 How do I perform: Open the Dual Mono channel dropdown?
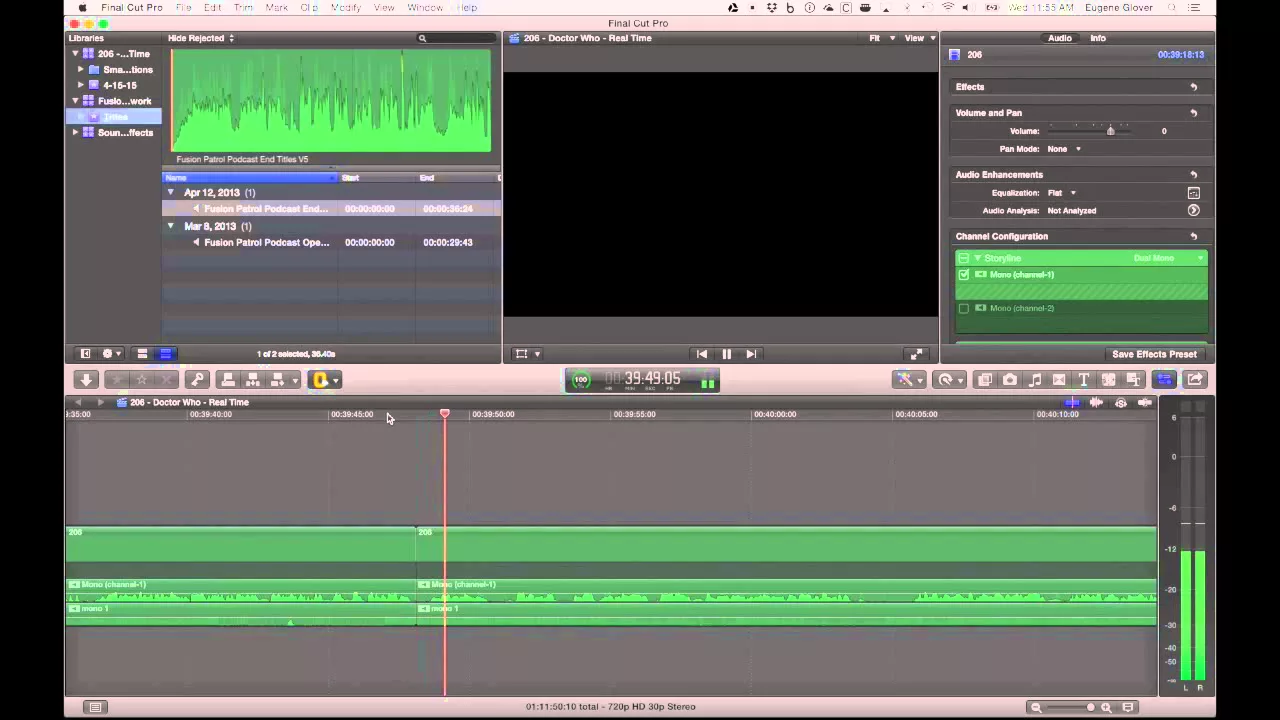click(x=1168, y=259)
